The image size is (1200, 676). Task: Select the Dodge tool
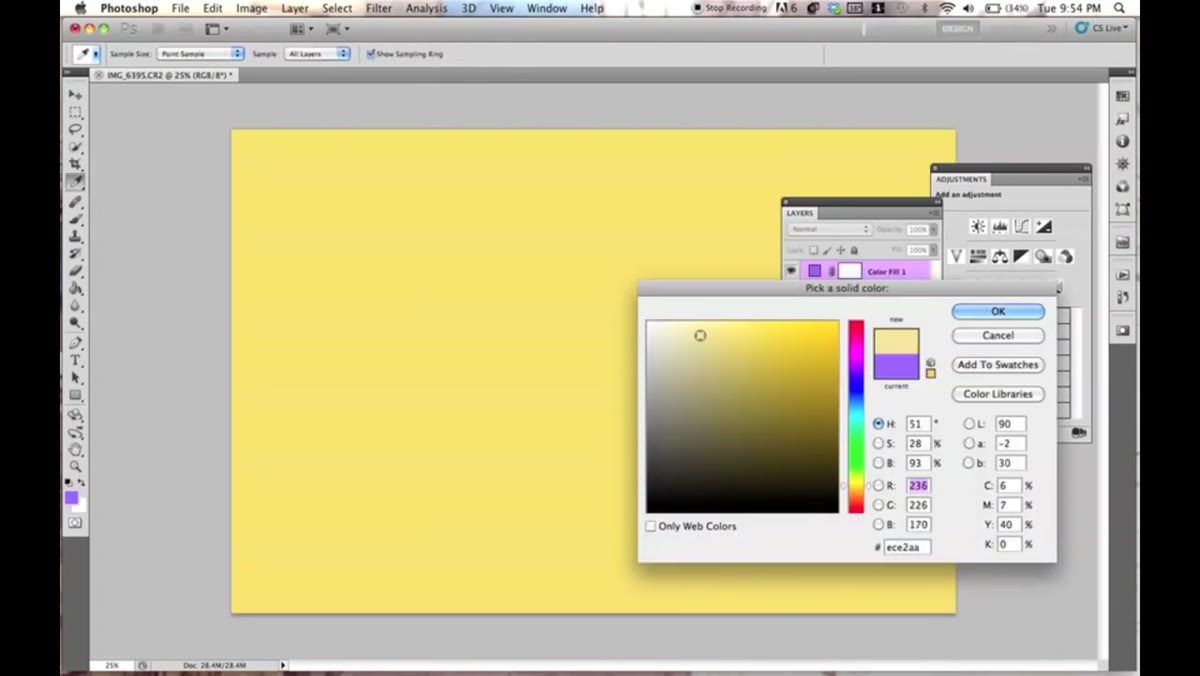pyautogui.click(x=75, y=322)
